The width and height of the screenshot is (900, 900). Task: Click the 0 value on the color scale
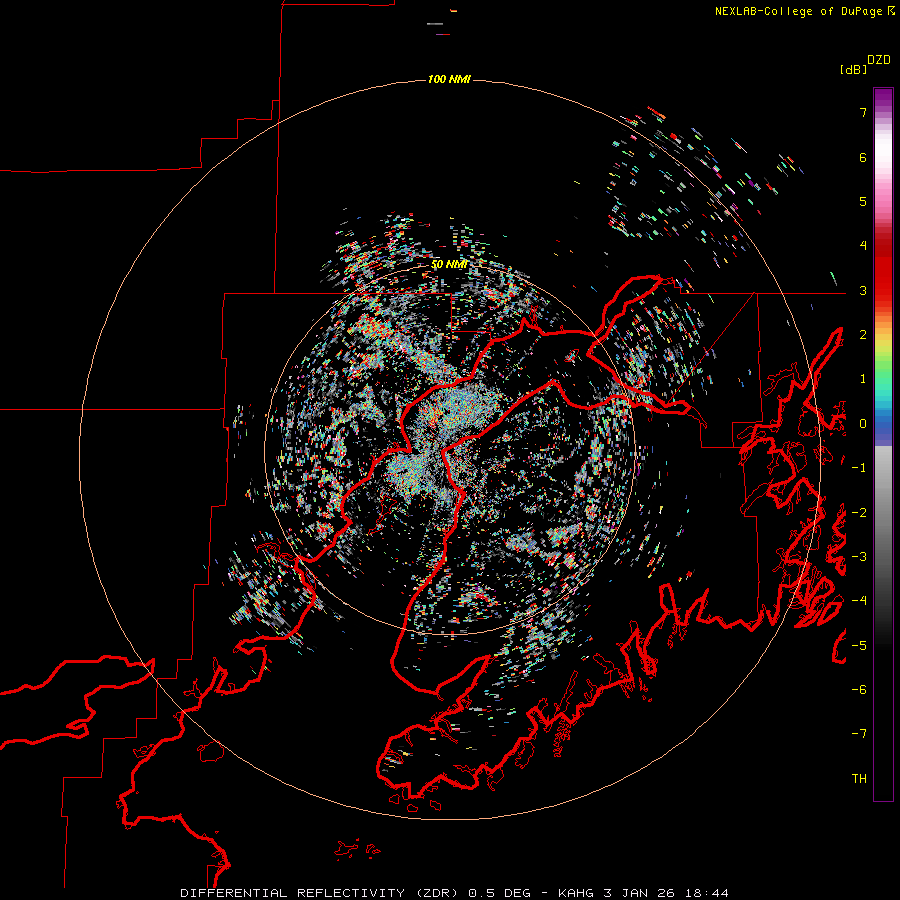point(863,424)
